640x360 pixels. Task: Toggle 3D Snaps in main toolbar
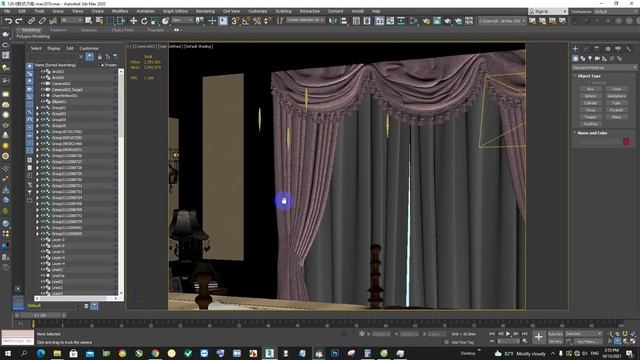pyautogui.click(x=235, y=20)
